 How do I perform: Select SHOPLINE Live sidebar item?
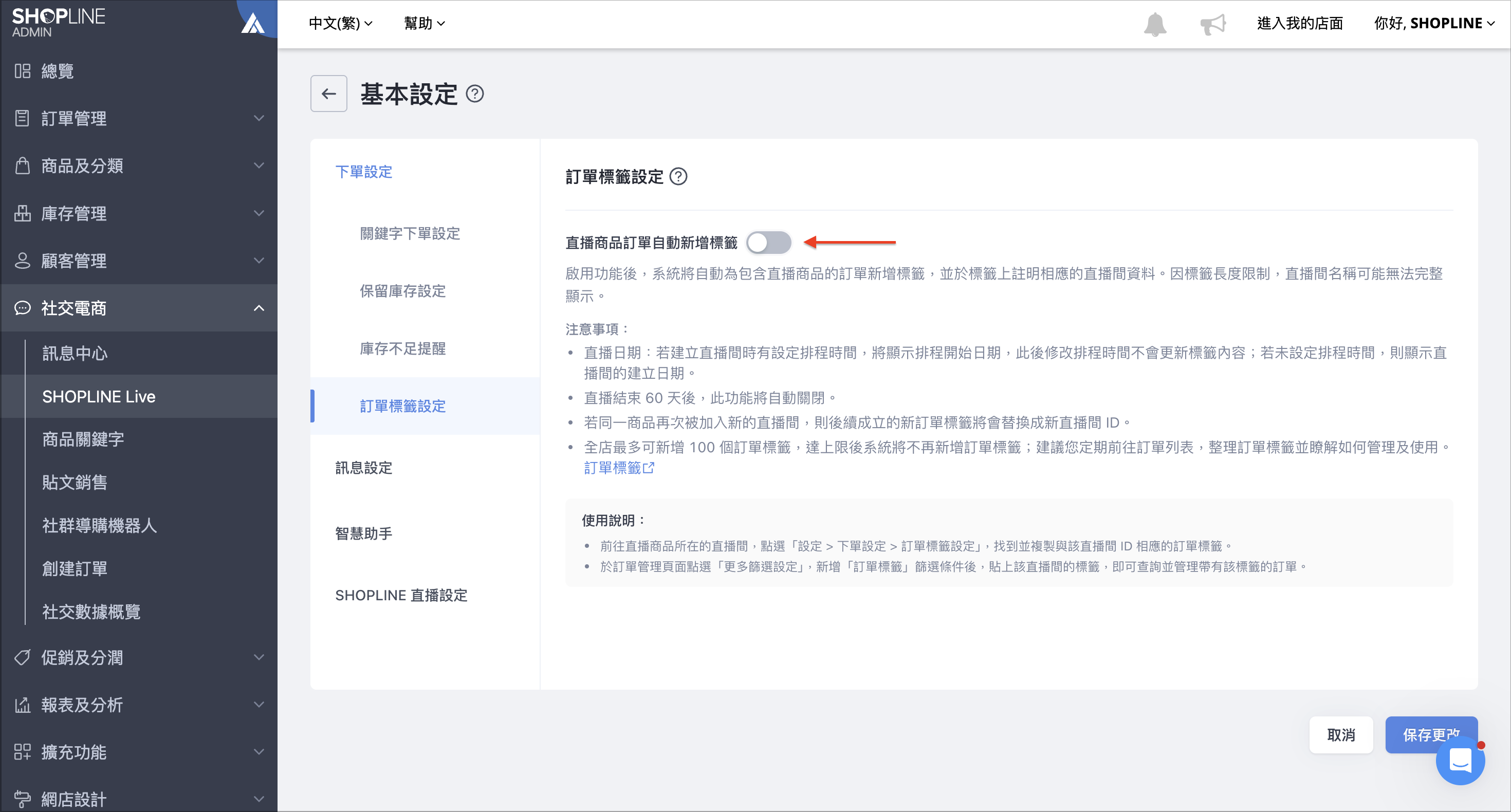[139, 397]
